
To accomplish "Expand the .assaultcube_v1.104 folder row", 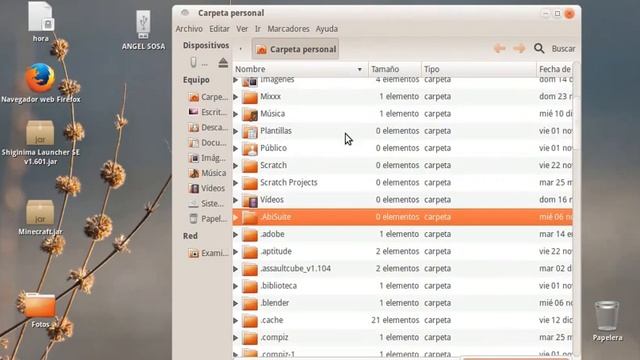I will pyautogui.click(x=236, y=269).
